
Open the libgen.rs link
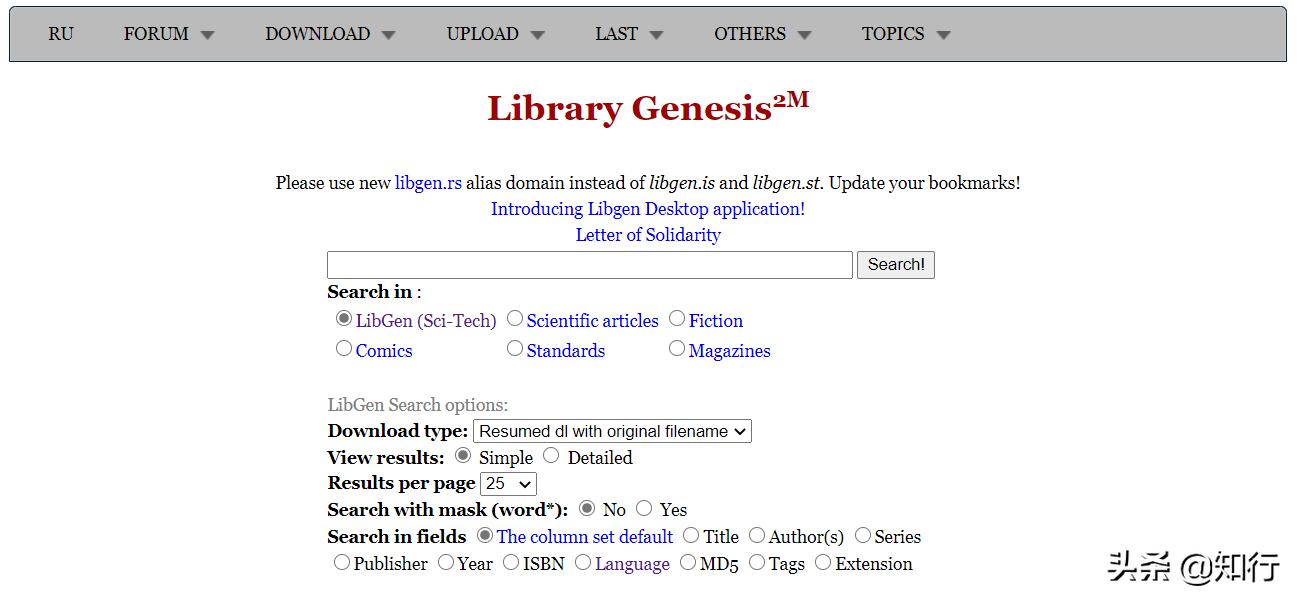pos(428,183)
